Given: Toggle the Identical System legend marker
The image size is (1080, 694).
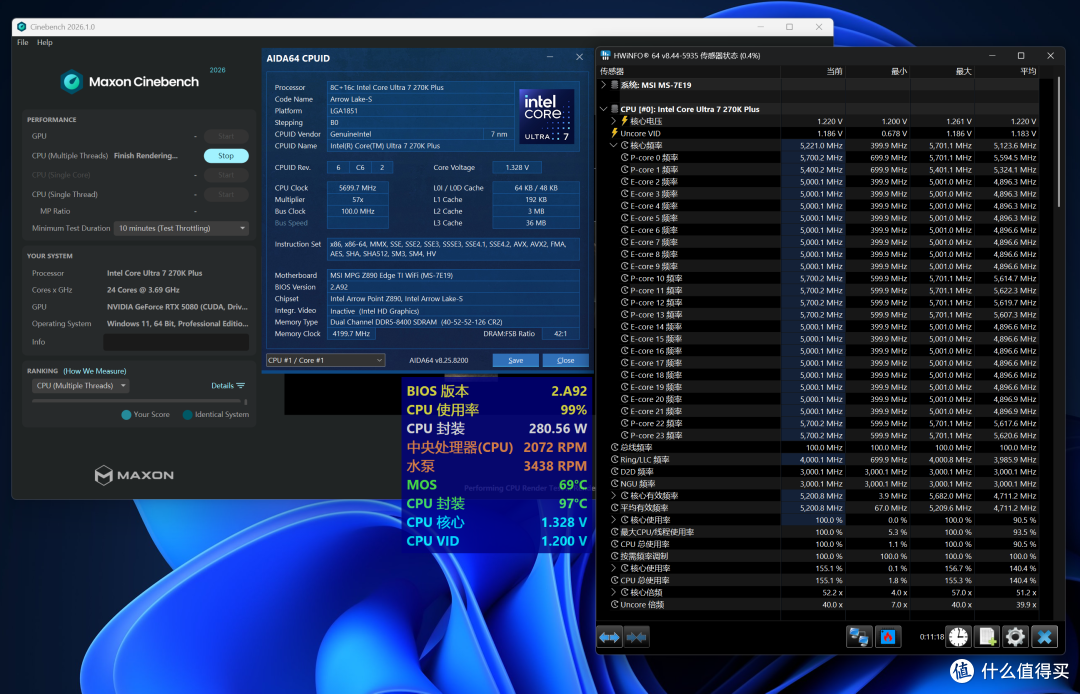Looking at the screenshot, I should click(x=187, y=414).
